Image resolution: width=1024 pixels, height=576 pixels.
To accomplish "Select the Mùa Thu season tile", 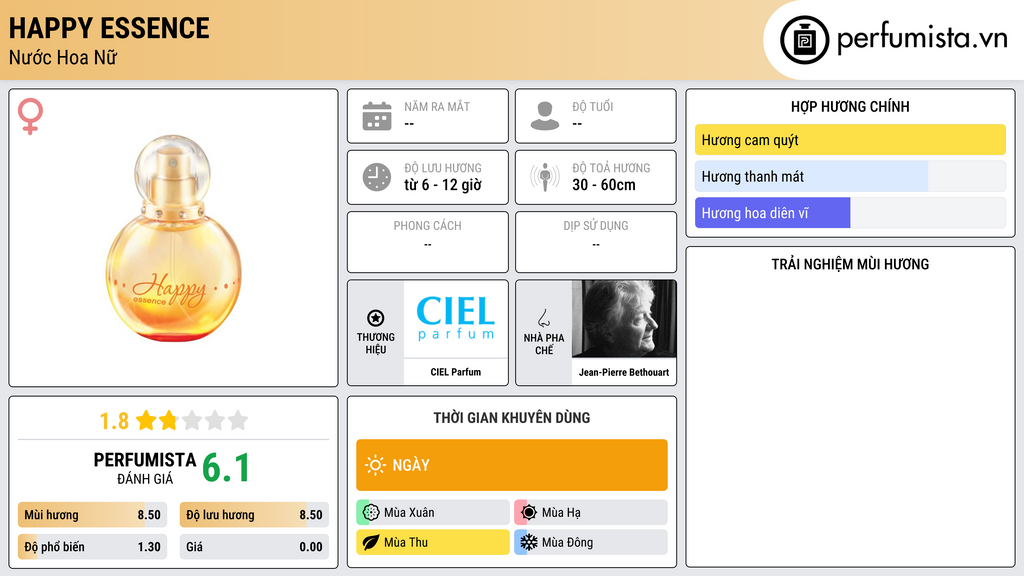I will 433,542.
